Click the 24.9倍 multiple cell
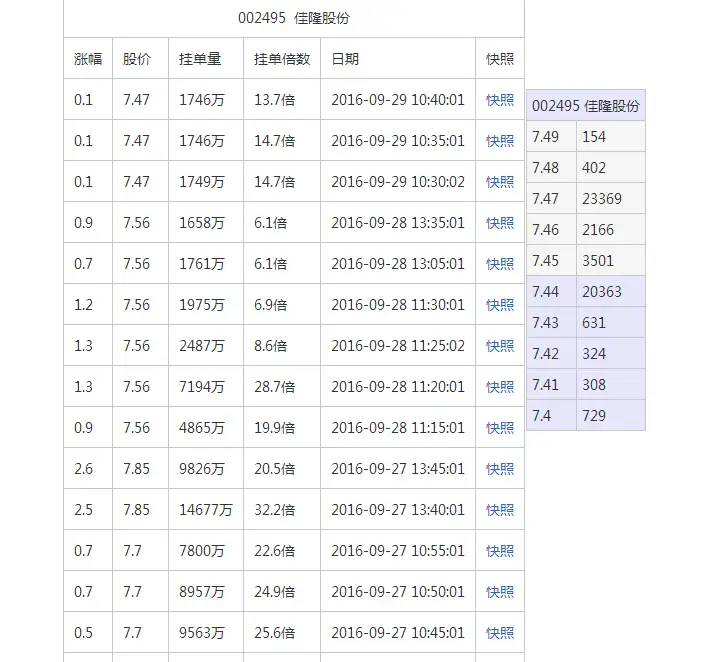This screenshot has height=662, width=713. pos(282,592)
